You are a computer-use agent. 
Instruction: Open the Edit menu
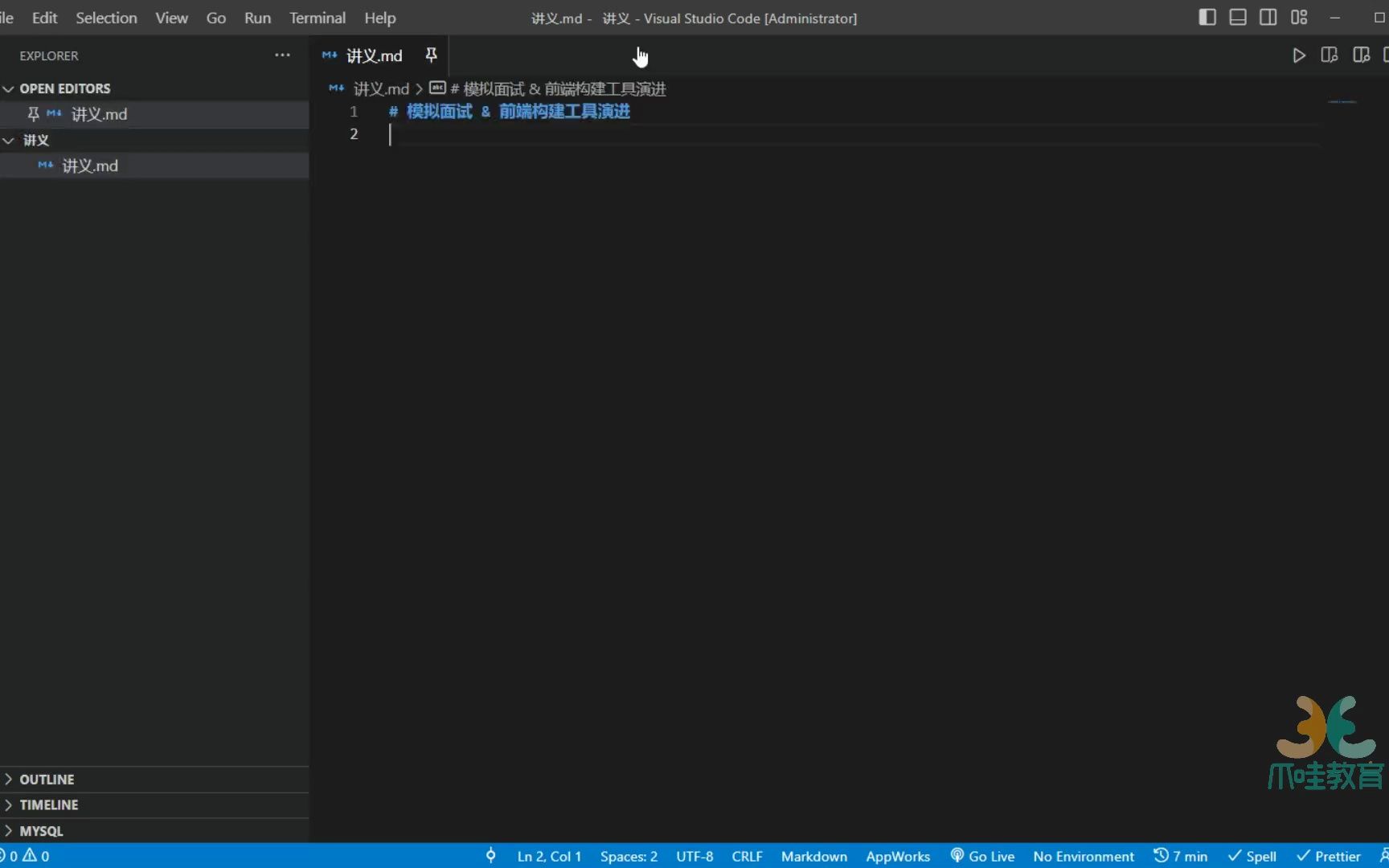(44, 18)
